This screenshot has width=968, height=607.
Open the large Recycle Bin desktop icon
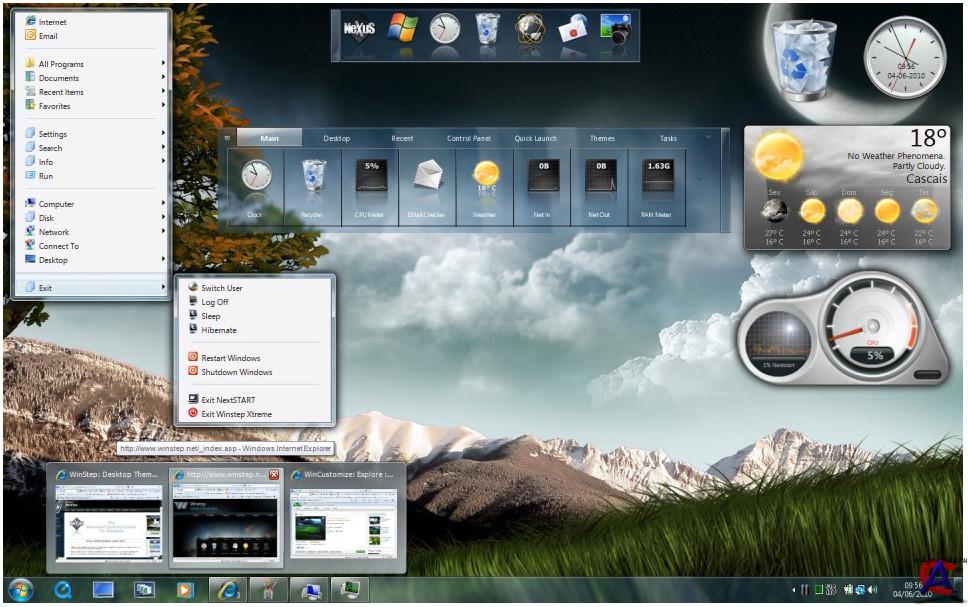804,58
